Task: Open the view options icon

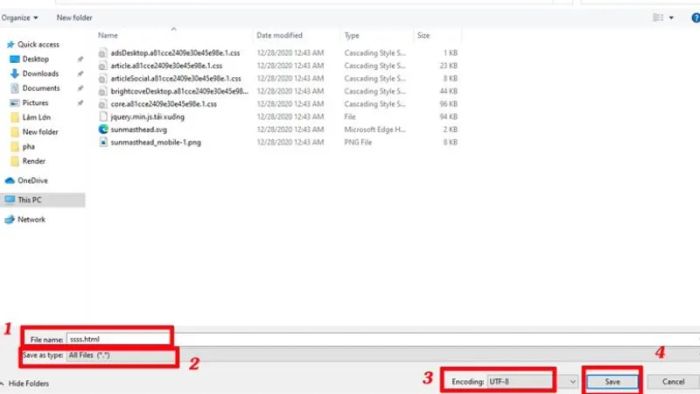Action: pyautogui.click(x=658, y=18)
